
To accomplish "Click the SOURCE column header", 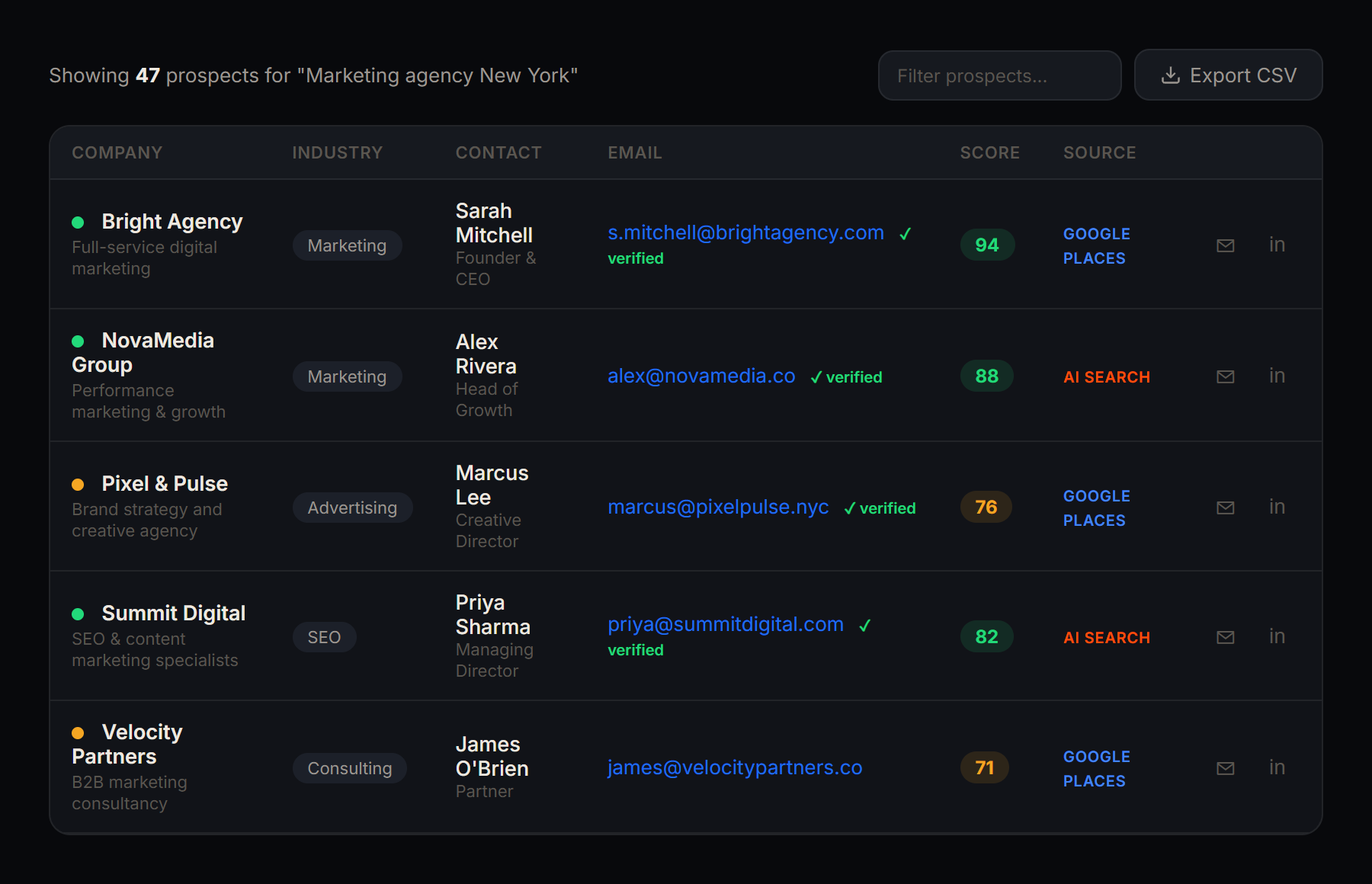I will [1099, 152].
